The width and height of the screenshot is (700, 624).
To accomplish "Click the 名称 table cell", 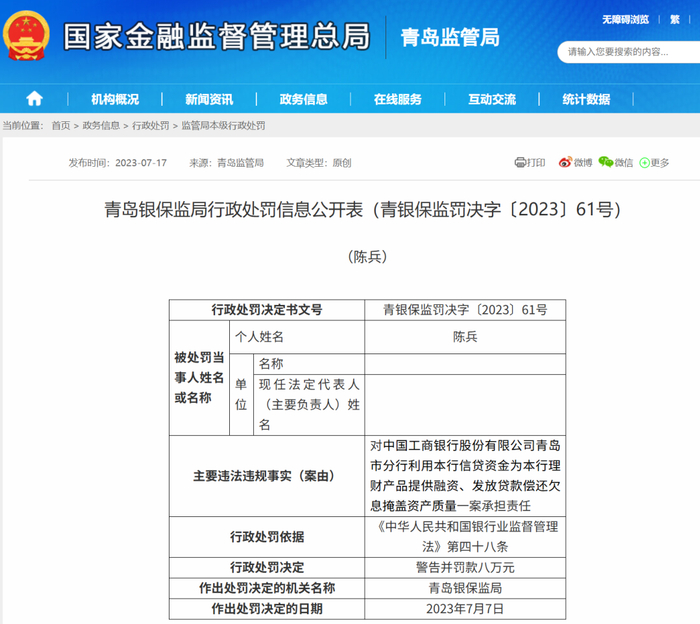I will (309, 364).
